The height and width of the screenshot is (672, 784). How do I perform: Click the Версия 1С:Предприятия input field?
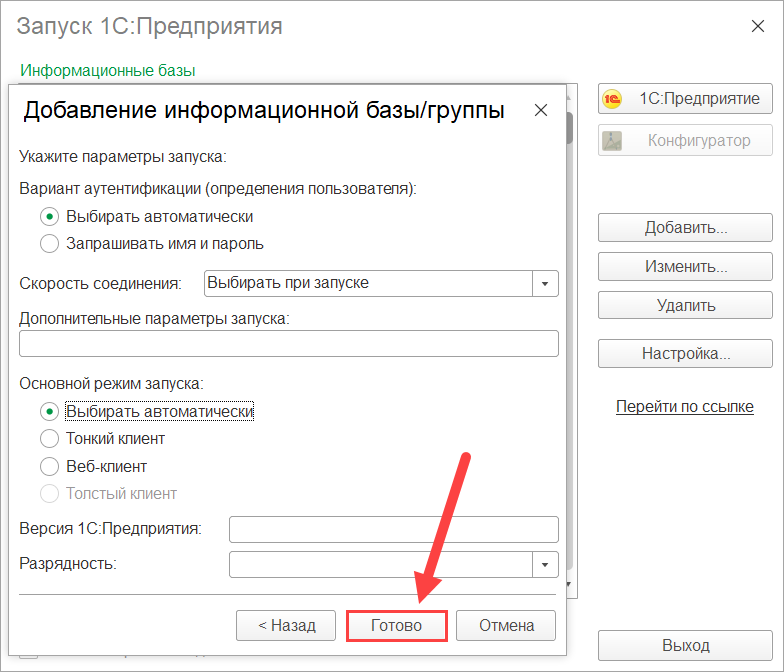(394, 530)
